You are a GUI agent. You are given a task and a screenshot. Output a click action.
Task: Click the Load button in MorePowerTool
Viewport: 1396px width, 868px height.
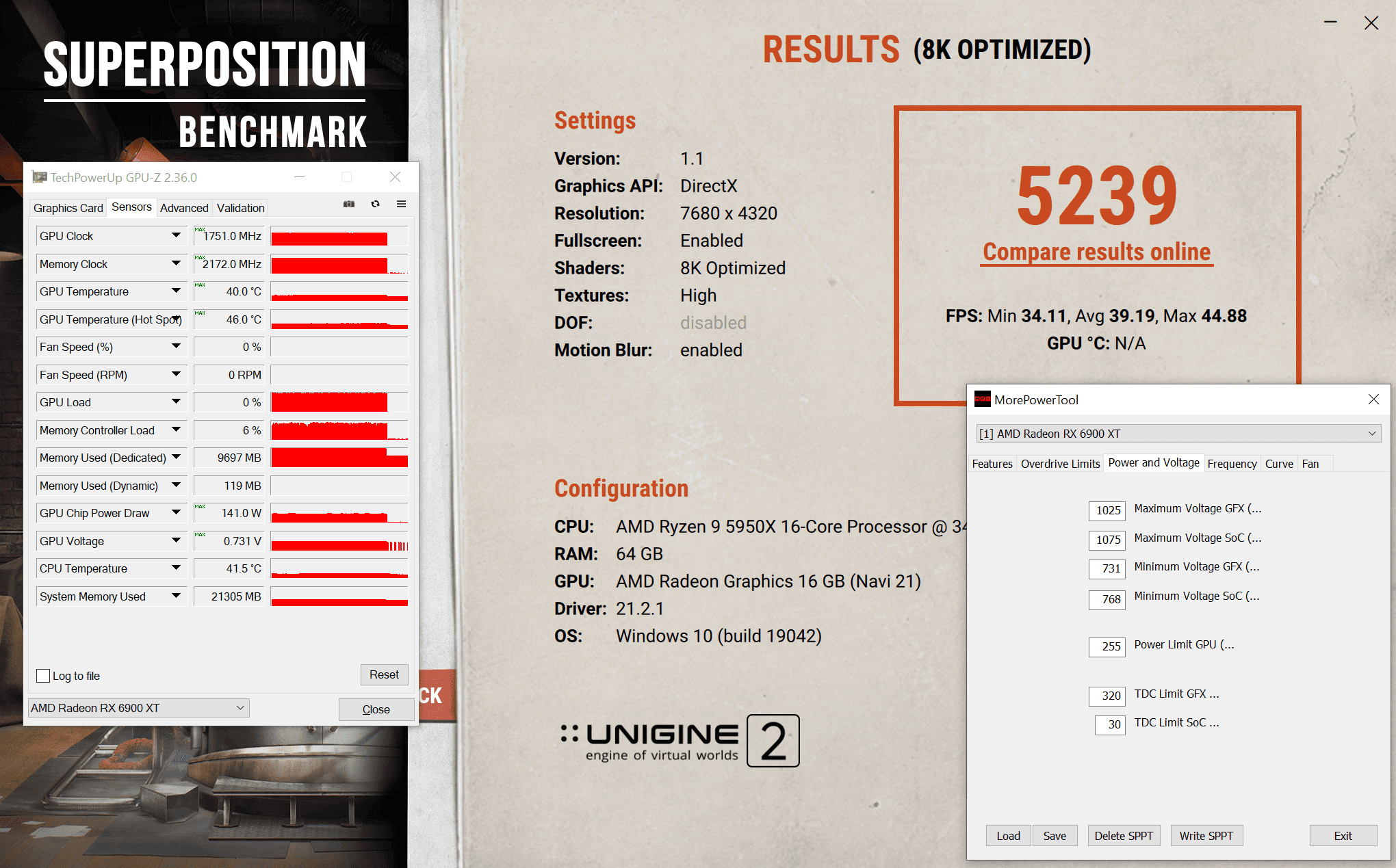tap(1008, 836)
